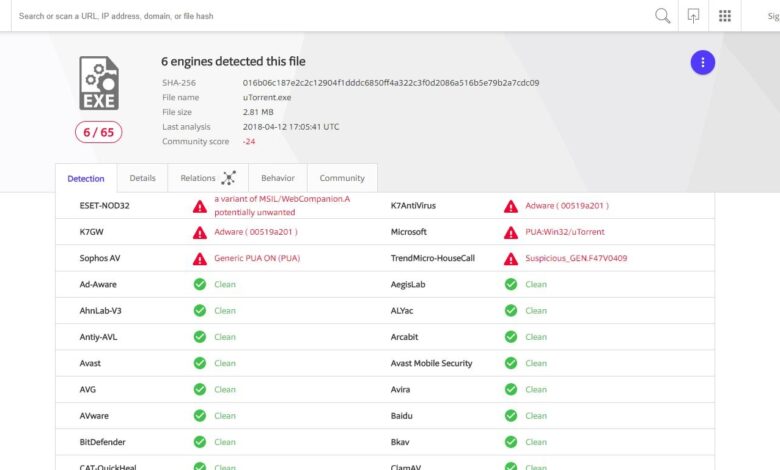Click the upload file icon

click(694, 16)
